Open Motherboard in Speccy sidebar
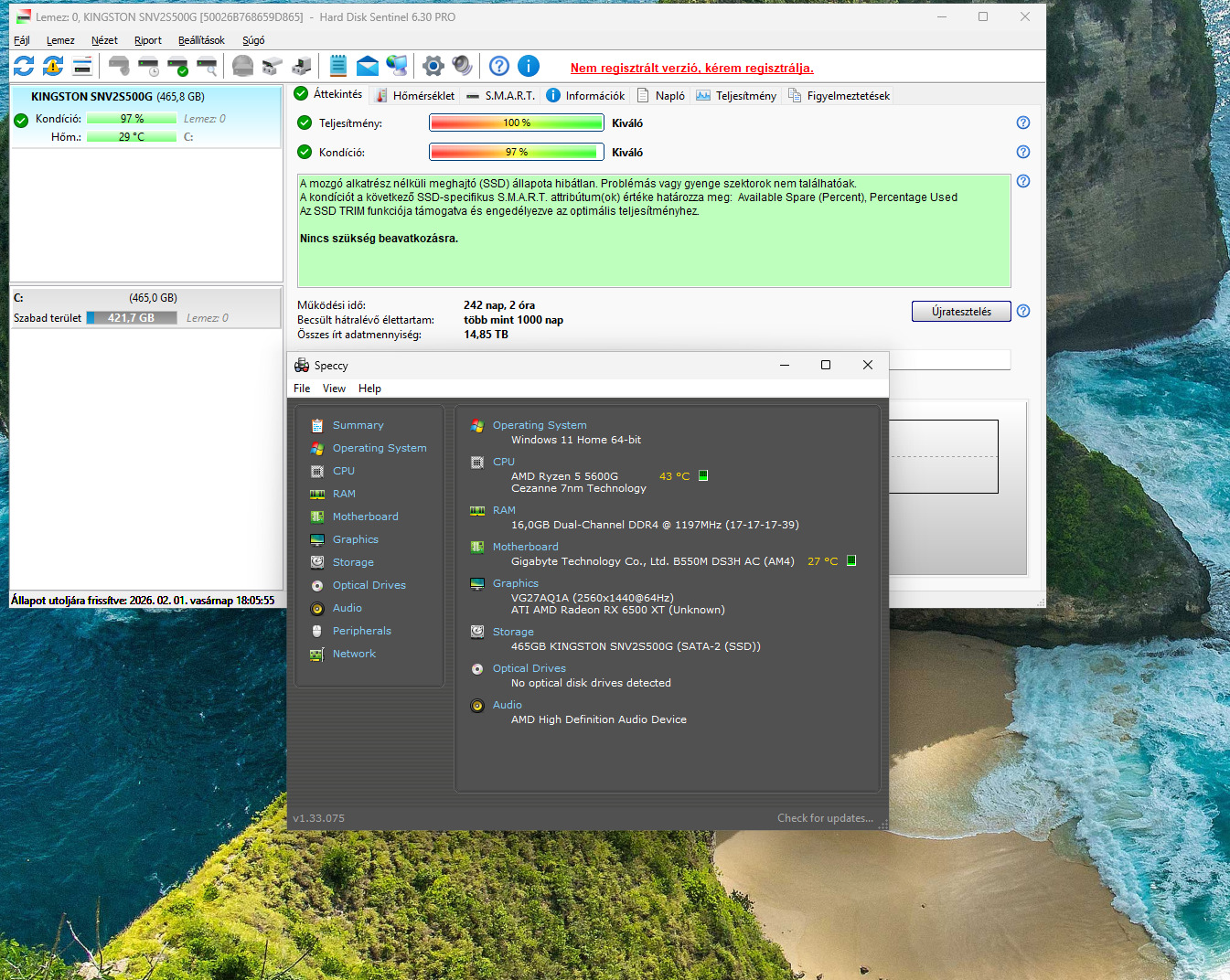 tap(365, 517)
